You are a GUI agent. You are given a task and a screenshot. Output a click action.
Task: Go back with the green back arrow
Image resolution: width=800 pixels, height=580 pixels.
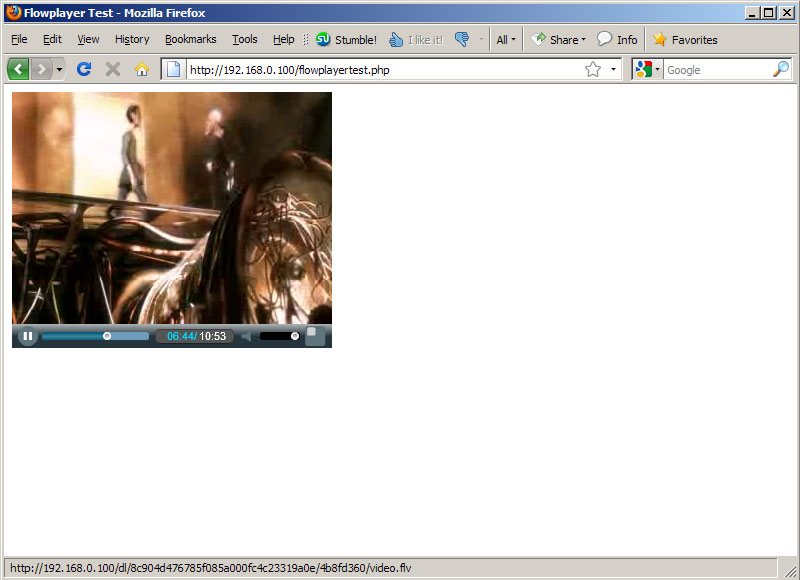18,69
